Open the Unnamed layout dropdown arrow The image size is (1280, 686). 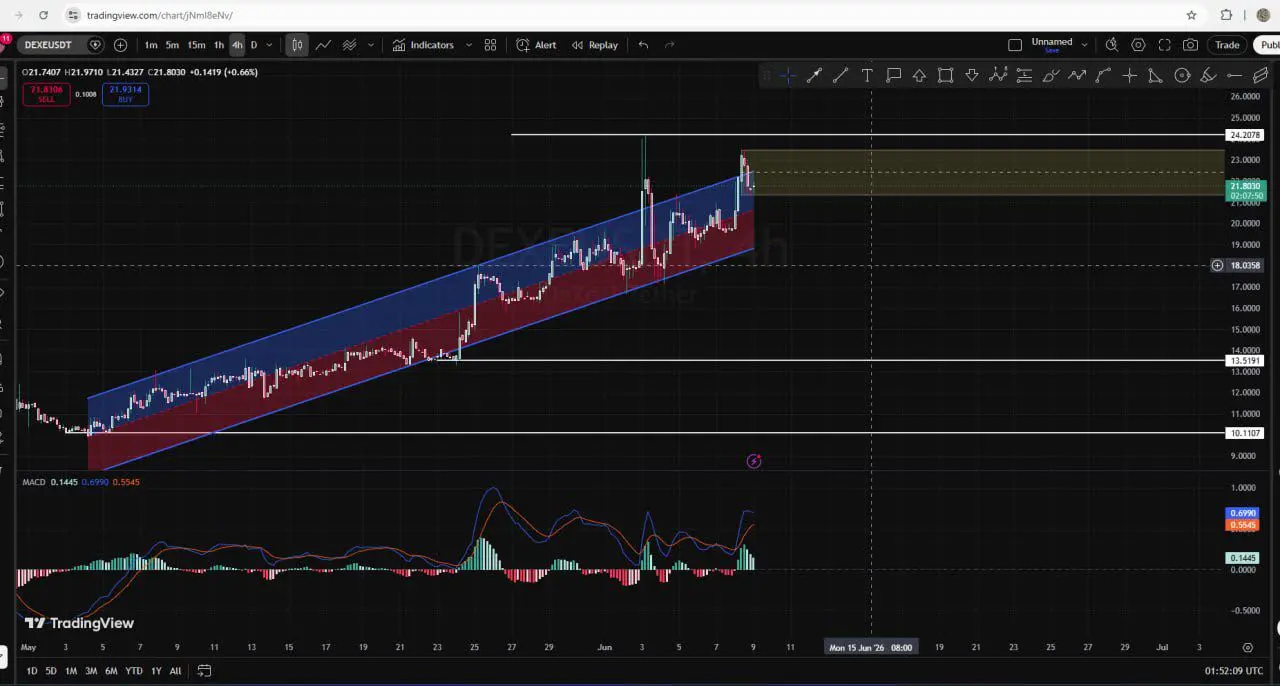click(x=1085, y=45)
